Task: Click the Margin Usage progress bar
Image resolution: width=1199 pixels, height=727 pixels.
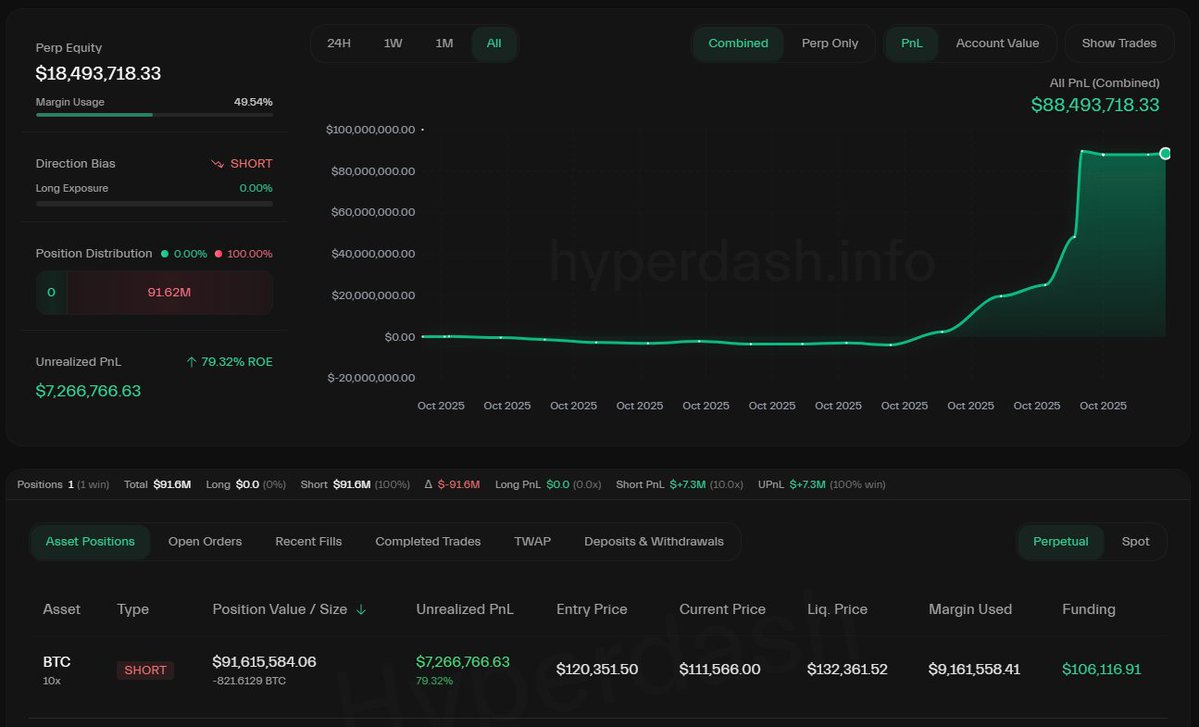Action: pos(154,115)
